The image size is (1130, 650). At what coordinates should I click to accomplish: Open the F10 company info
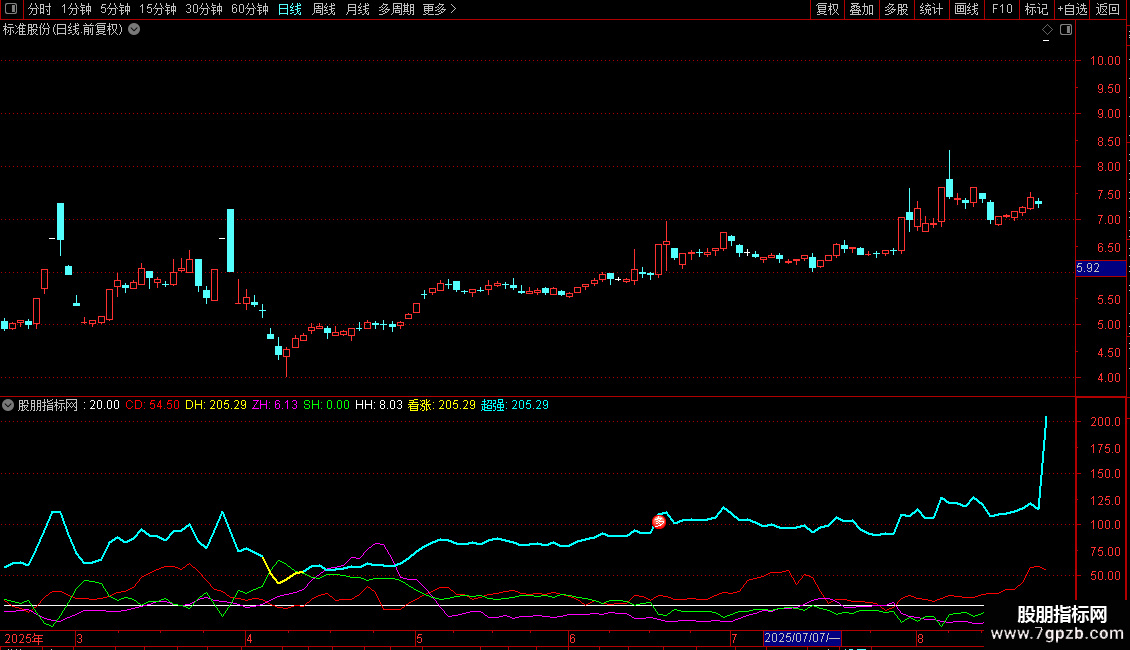tap(1001, 9)
